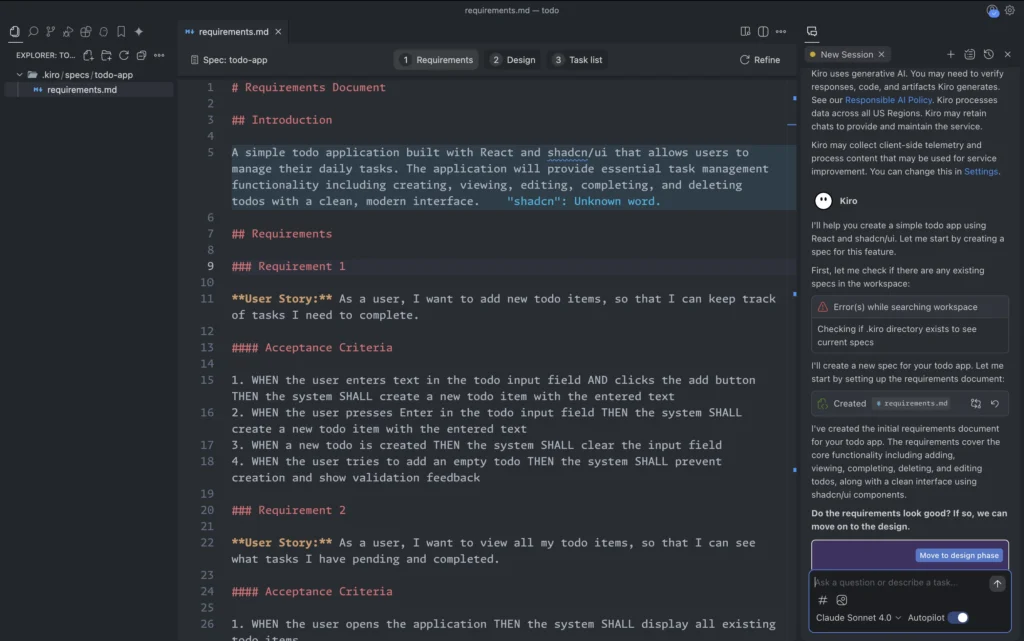The width and height of the screenshot is (1024, 641).
Task: Select the 3 Task list spec tab
Action: click(x=578, y=59)
